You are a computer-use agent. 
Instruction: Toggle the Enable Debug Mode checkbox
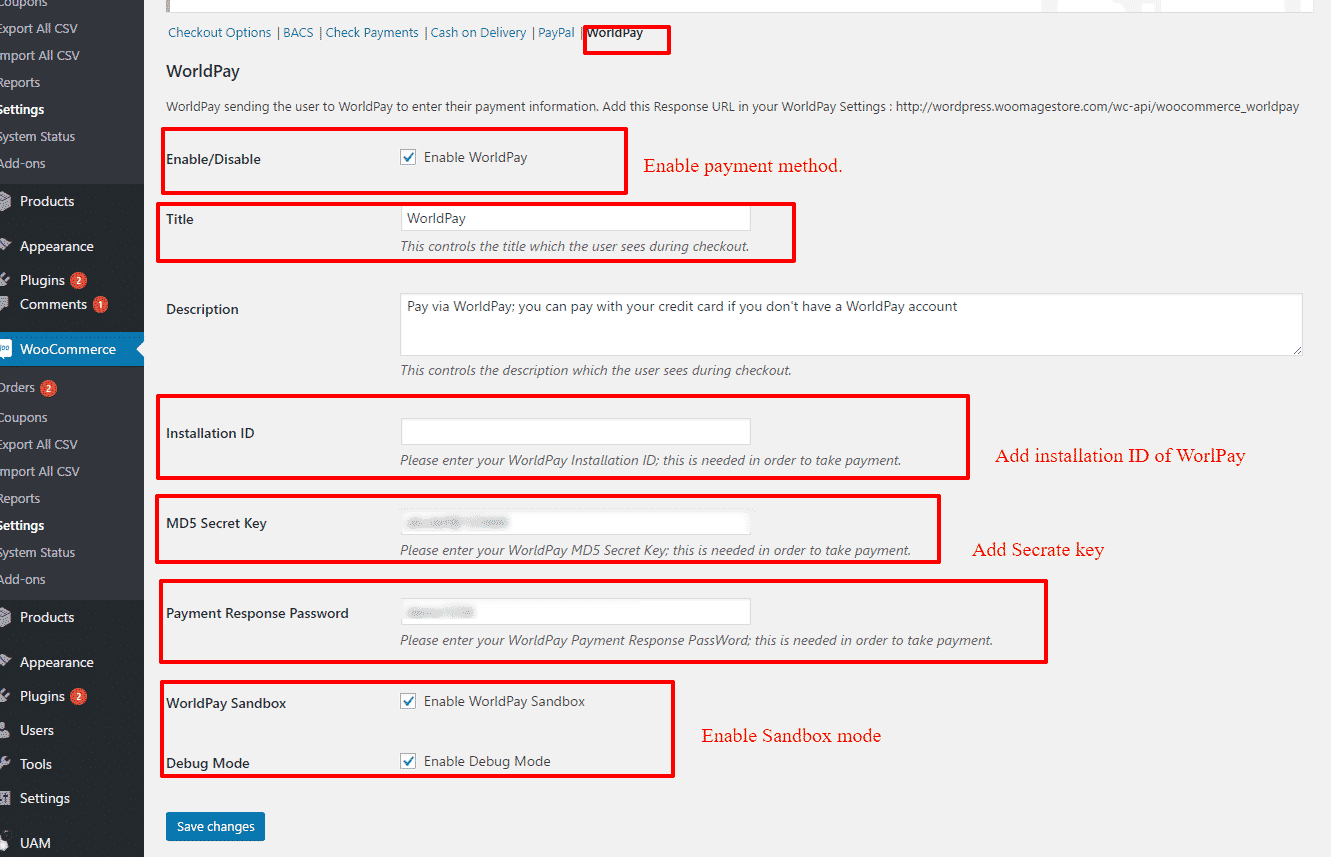click(408, 761)
